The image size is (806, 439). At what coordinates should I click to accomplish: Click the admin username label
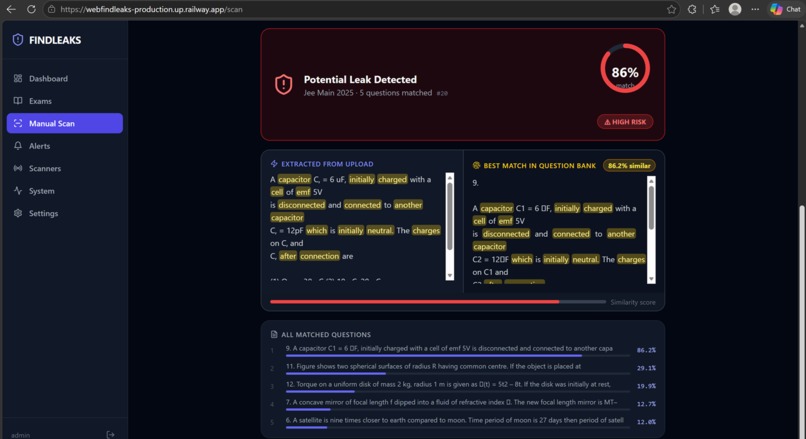[21, 435]
